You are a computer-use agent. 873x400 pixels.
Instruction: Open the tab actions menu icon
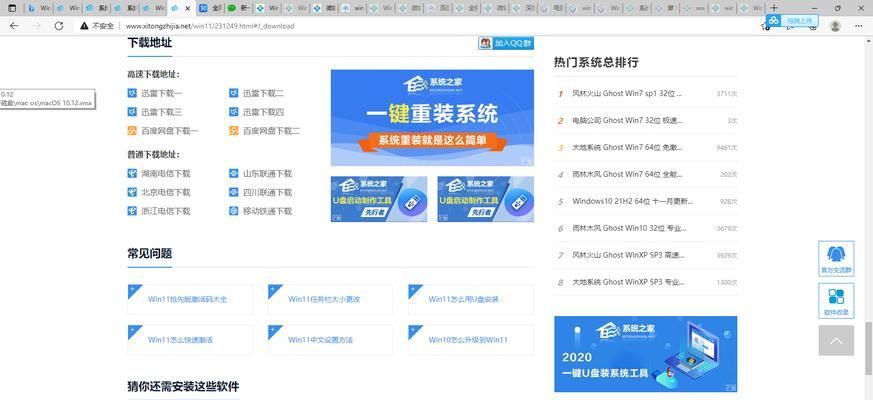(x=12, y=8)
